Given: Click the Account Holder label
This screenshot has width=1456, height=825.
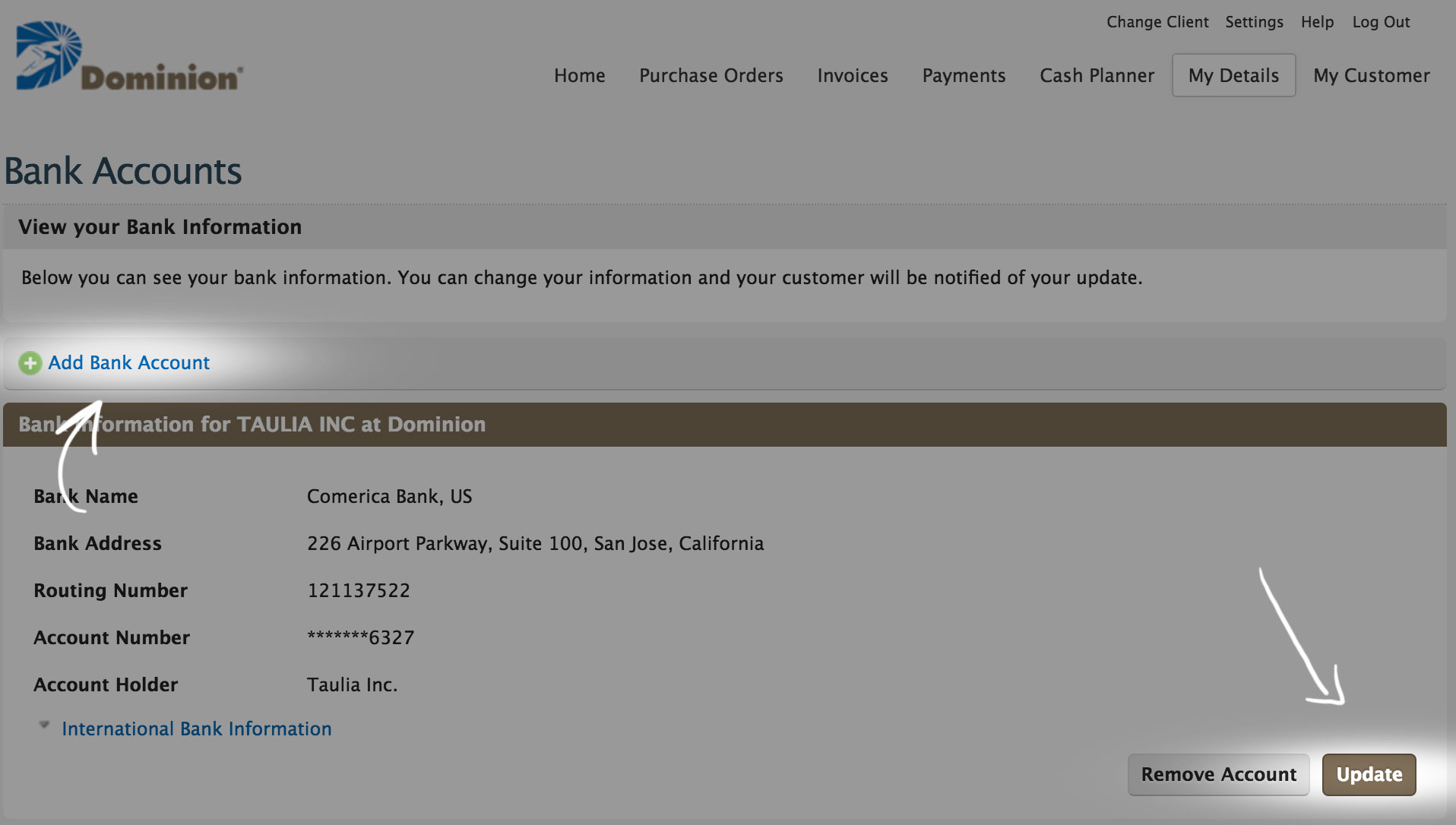Looking at the screenshot, I should [x=106, y=684].
